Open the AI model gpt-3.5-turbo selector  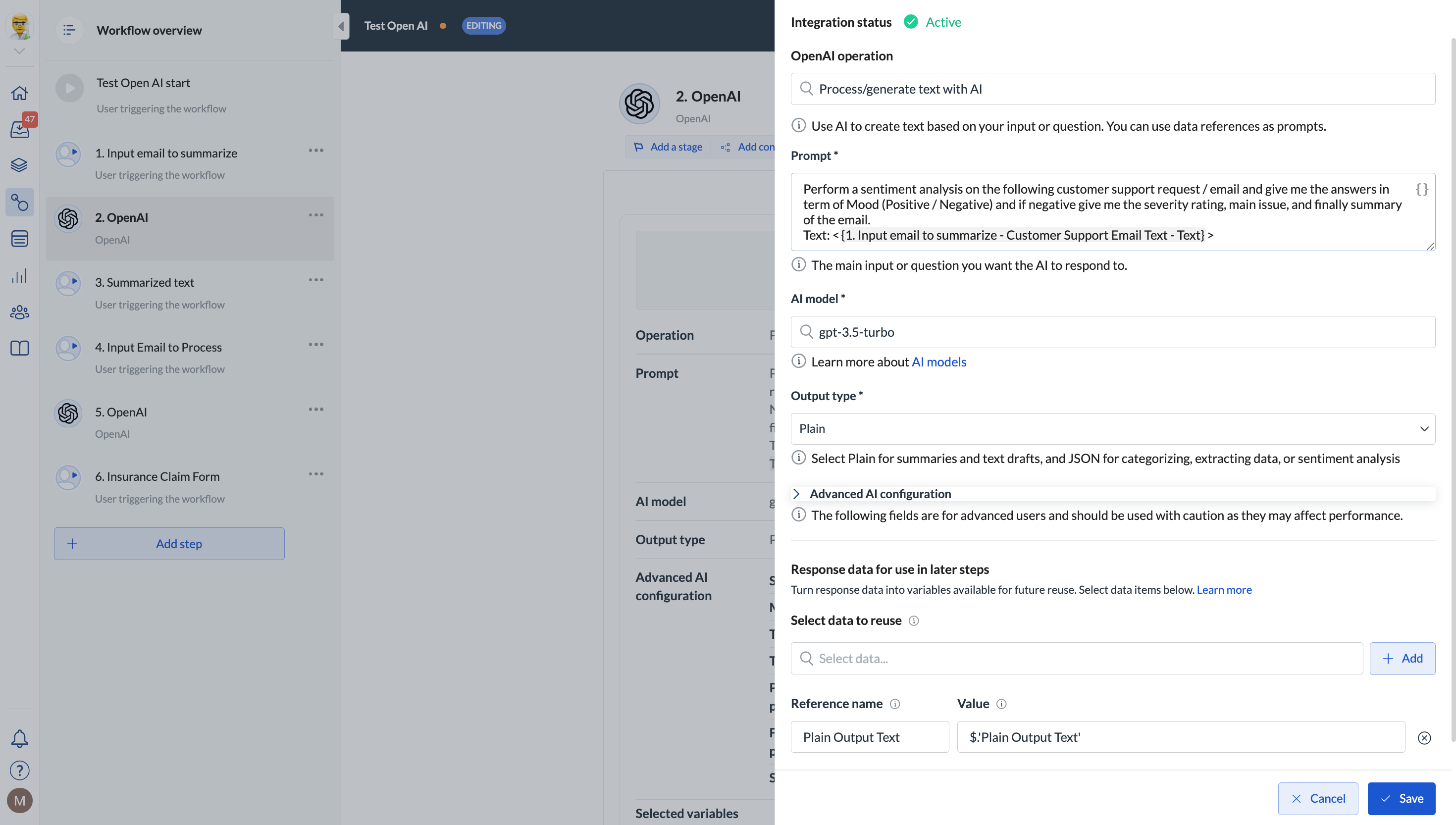tap(1112, 332)
